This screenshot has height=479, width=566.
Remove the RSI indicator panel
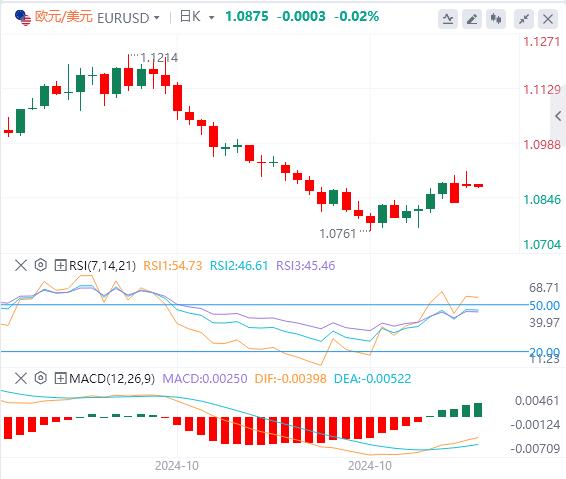[21, 265]
